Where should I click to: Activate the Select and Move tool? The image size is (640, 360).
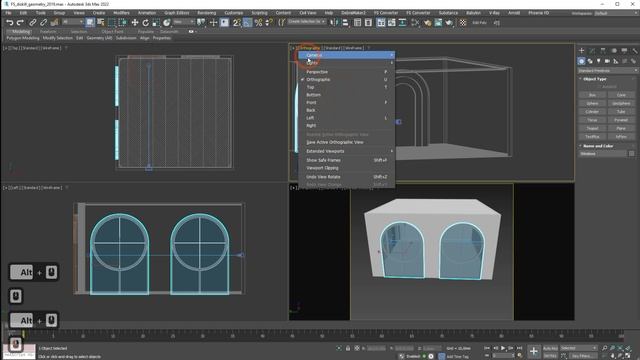[135, 22]
